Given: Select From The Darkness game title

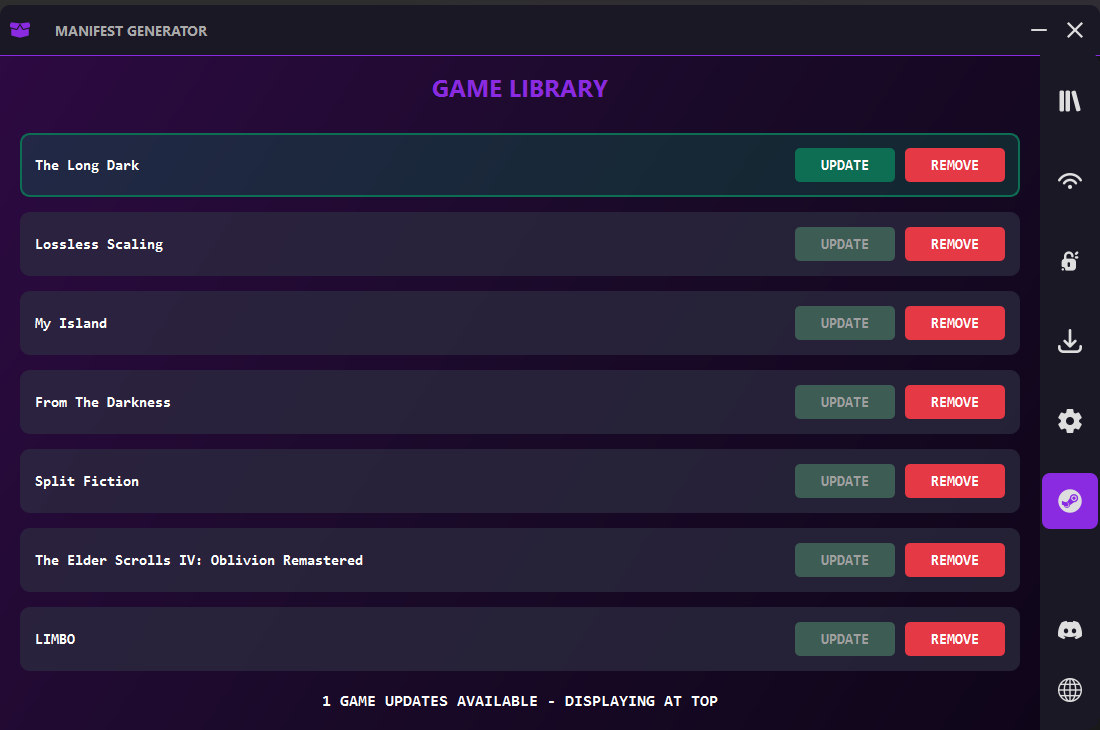Looking at the screenshot, I should [102, 403].
